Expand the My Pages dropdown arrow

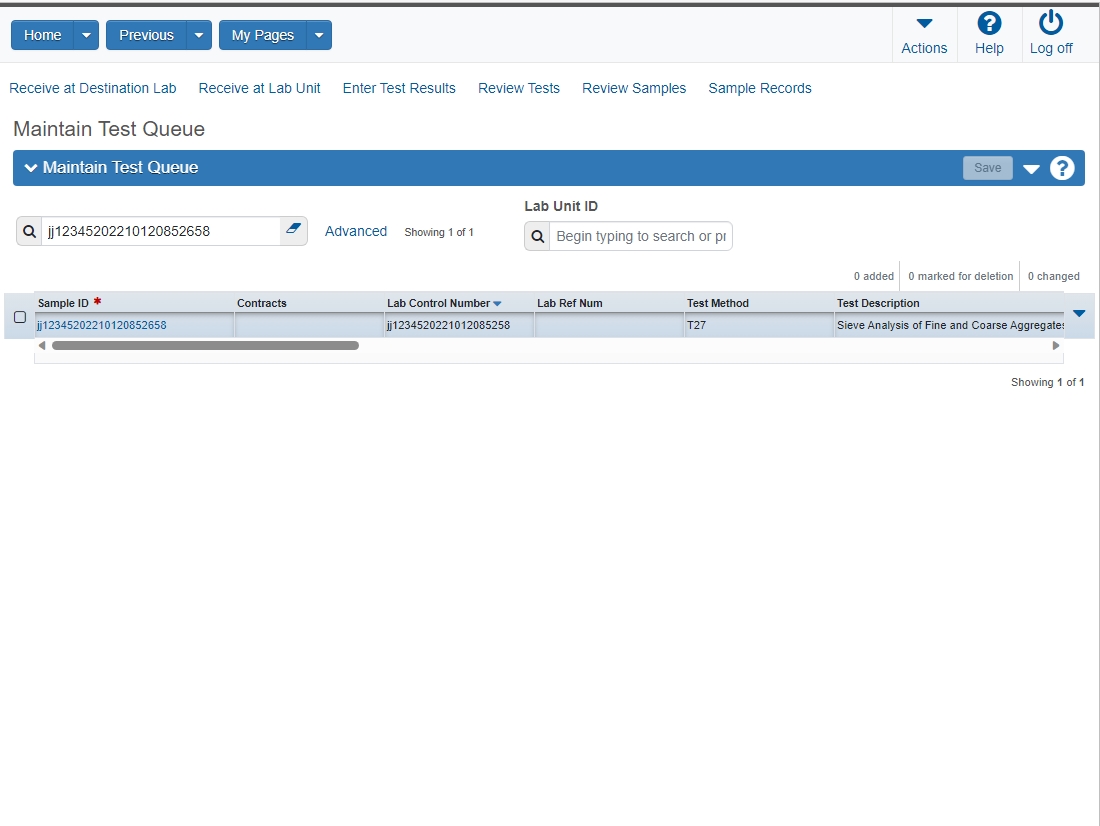319,35
